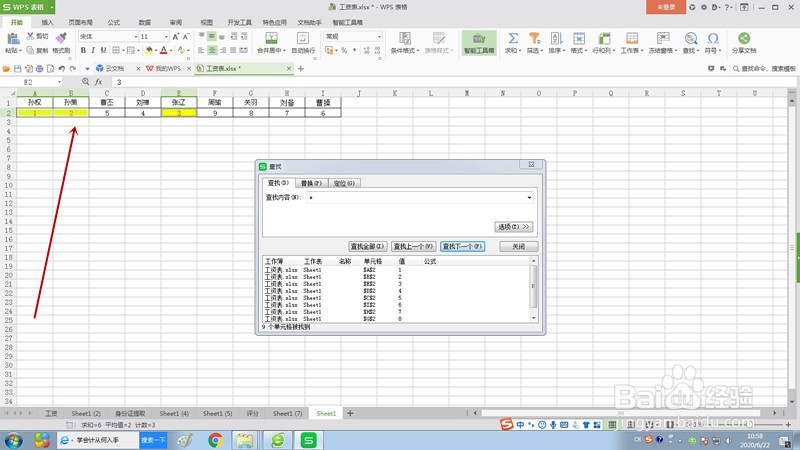Viewport: 800px width, 450px height.
Task: Open the font color dropdown arrow
Action: (x=171, y=51)
